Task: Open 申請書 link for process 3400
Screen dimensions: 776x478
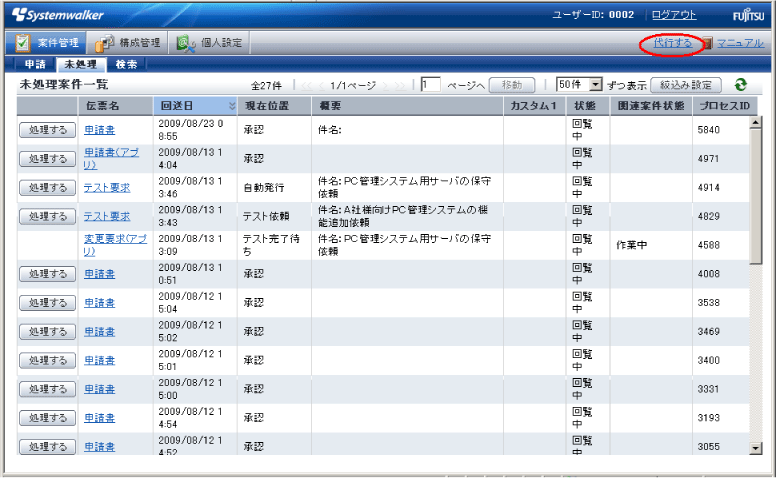Action: pyautogui.click(x=99, y=360)
